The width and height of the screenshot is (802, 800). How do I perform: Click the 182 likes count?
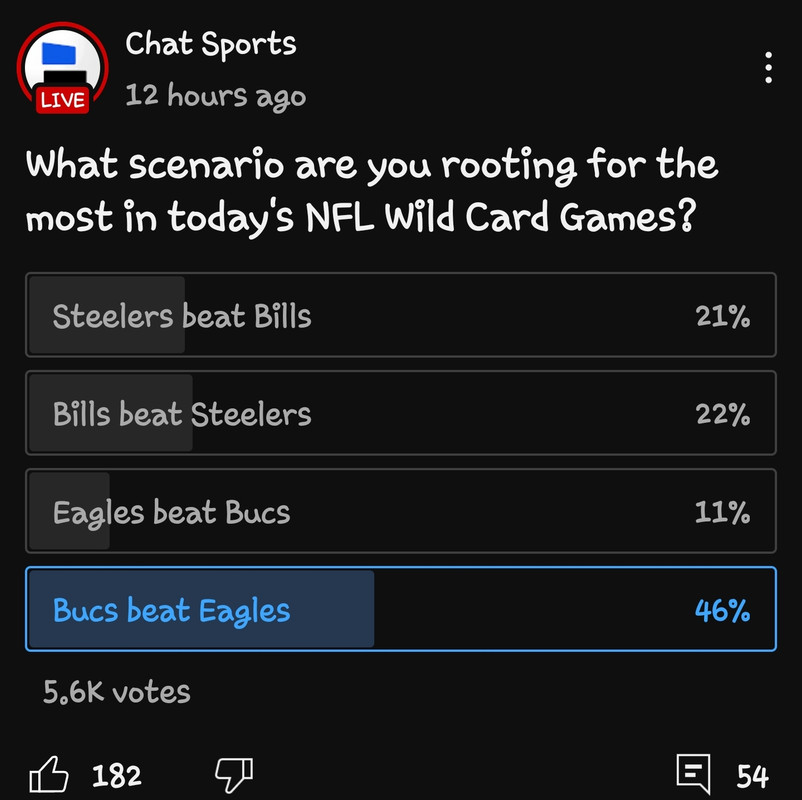tap(117, 775)
